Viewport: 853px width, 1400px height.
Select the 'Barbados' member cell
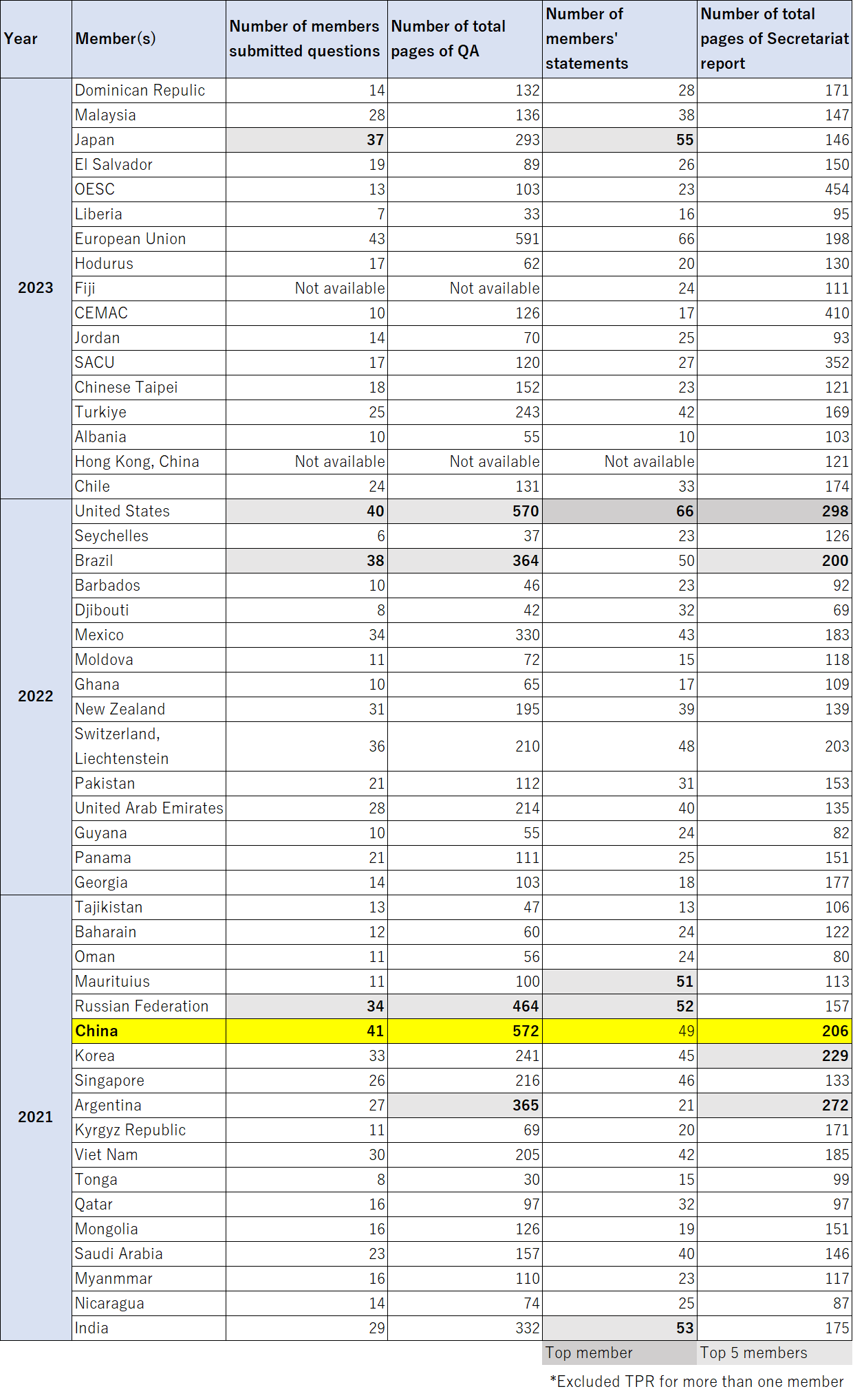(149, 586)
